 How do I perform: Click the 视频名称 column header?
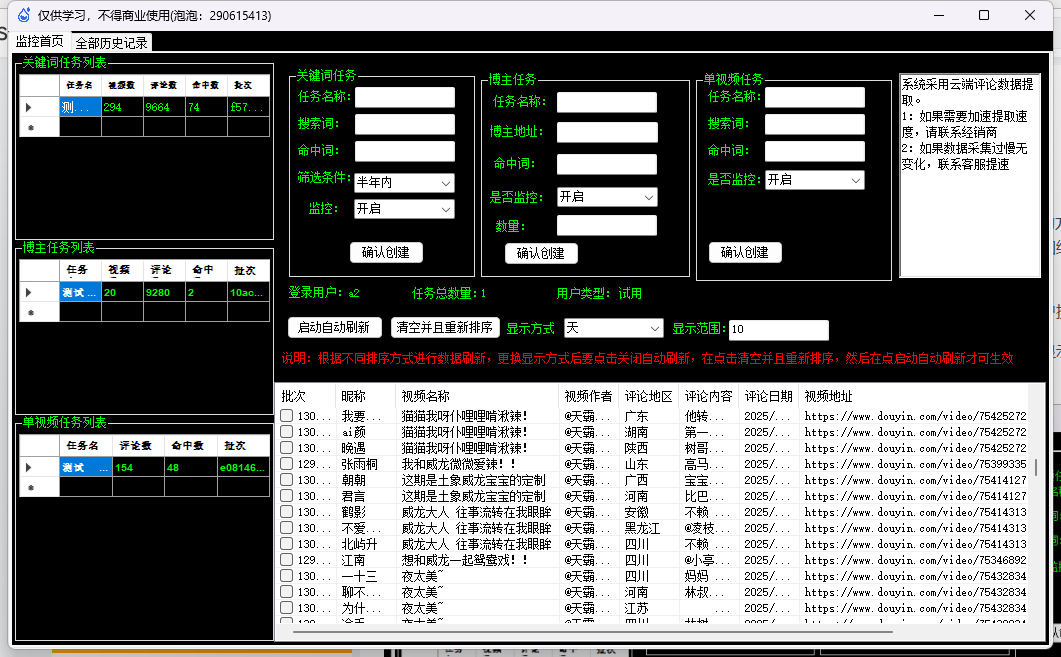(476, 397)
